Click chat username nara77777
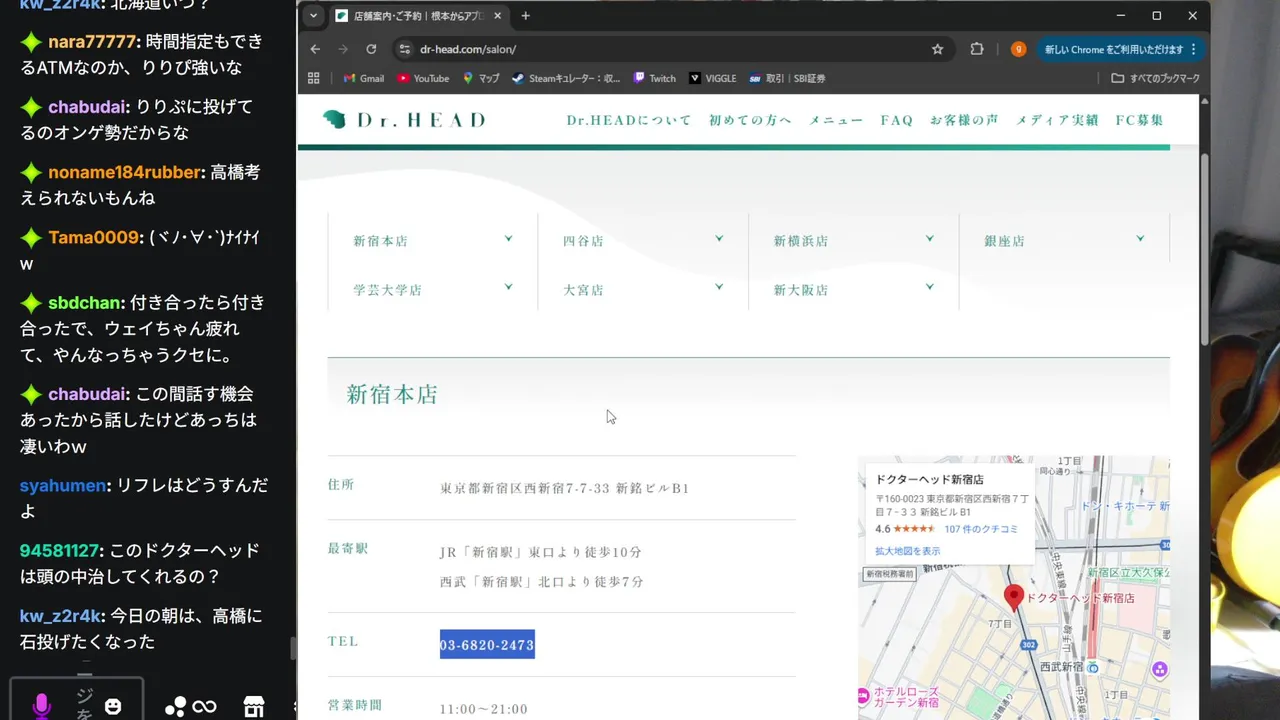The width and height of the screenshot is (1280, 720). [92, 42]
